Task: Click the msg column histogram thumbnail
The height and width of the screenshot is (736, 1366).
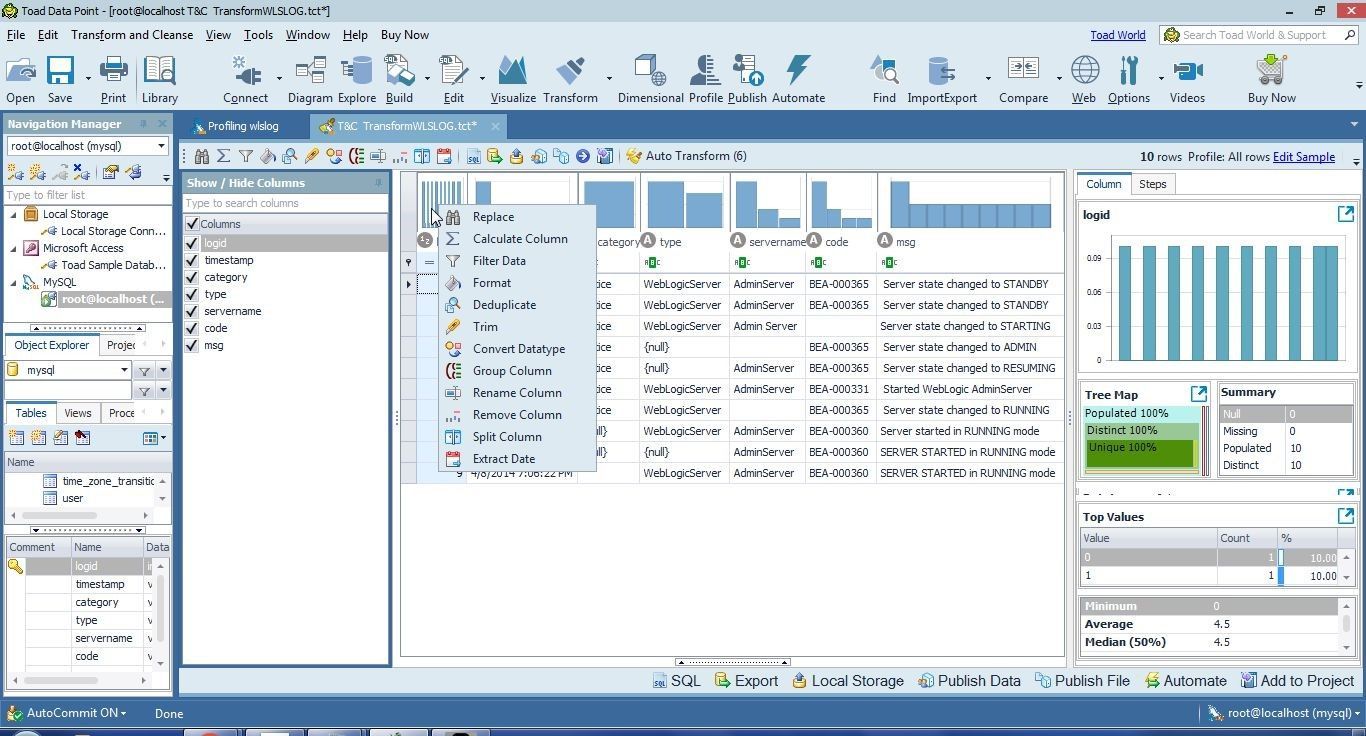Action: [x=970, y=203]
